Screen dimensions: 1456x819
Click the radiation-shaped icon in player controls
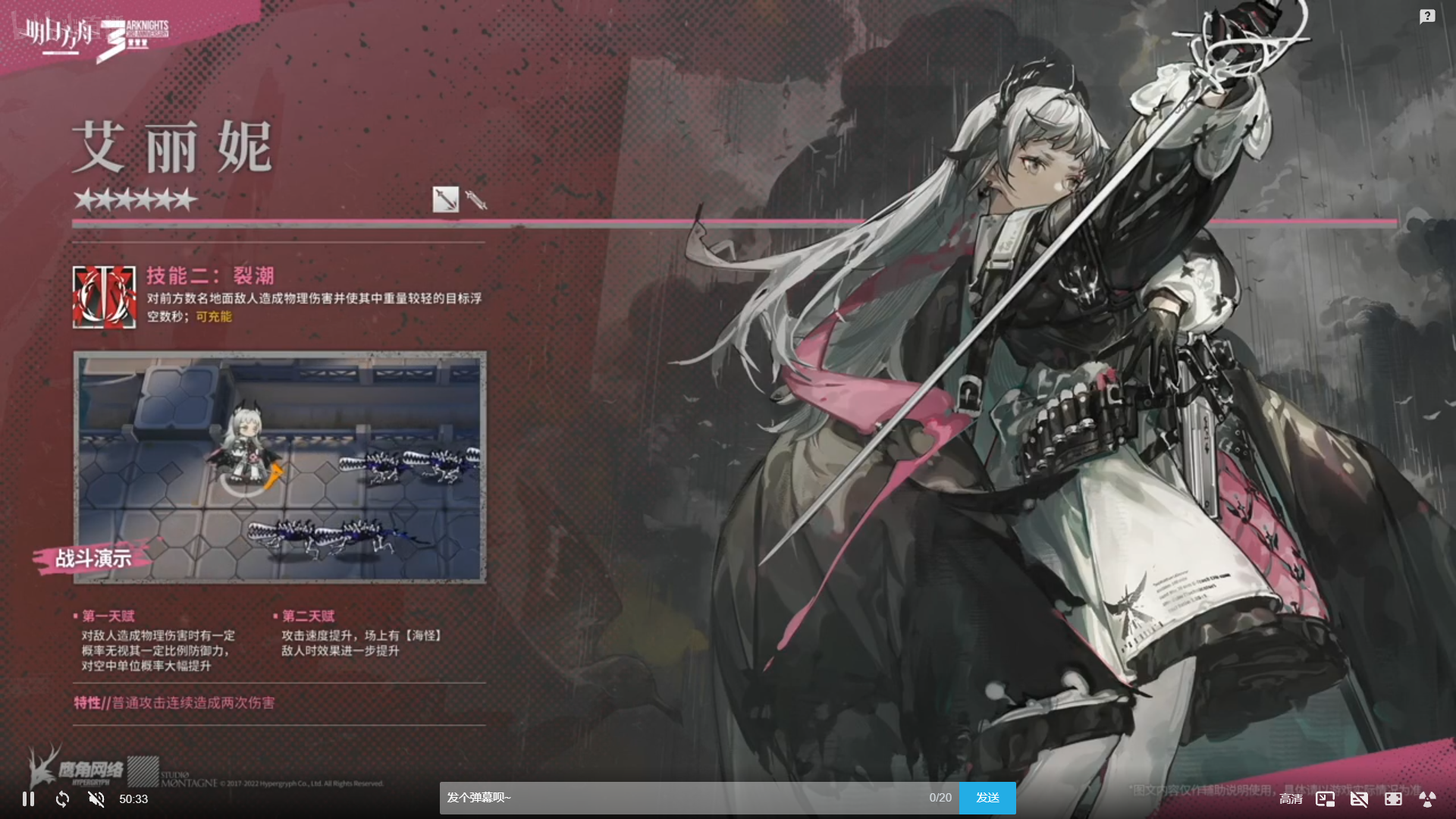[1427, 799]
